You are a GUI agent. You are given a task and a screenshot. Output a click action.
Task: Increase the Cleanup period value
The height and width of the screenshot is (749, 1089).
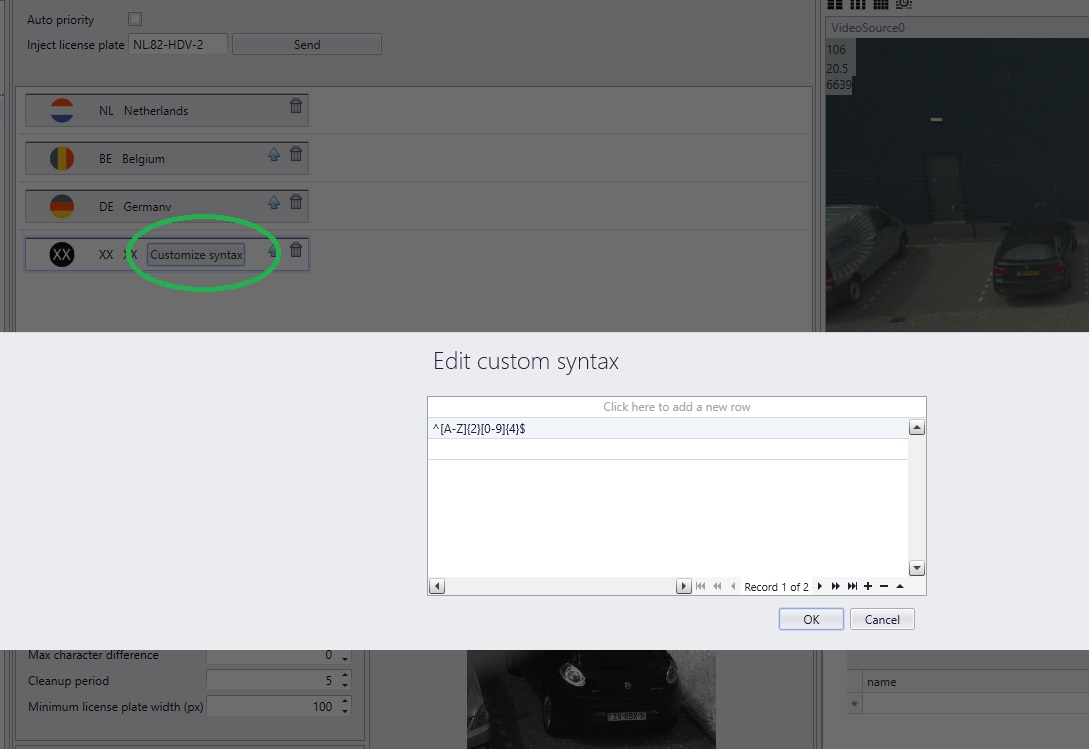[345, 676]
